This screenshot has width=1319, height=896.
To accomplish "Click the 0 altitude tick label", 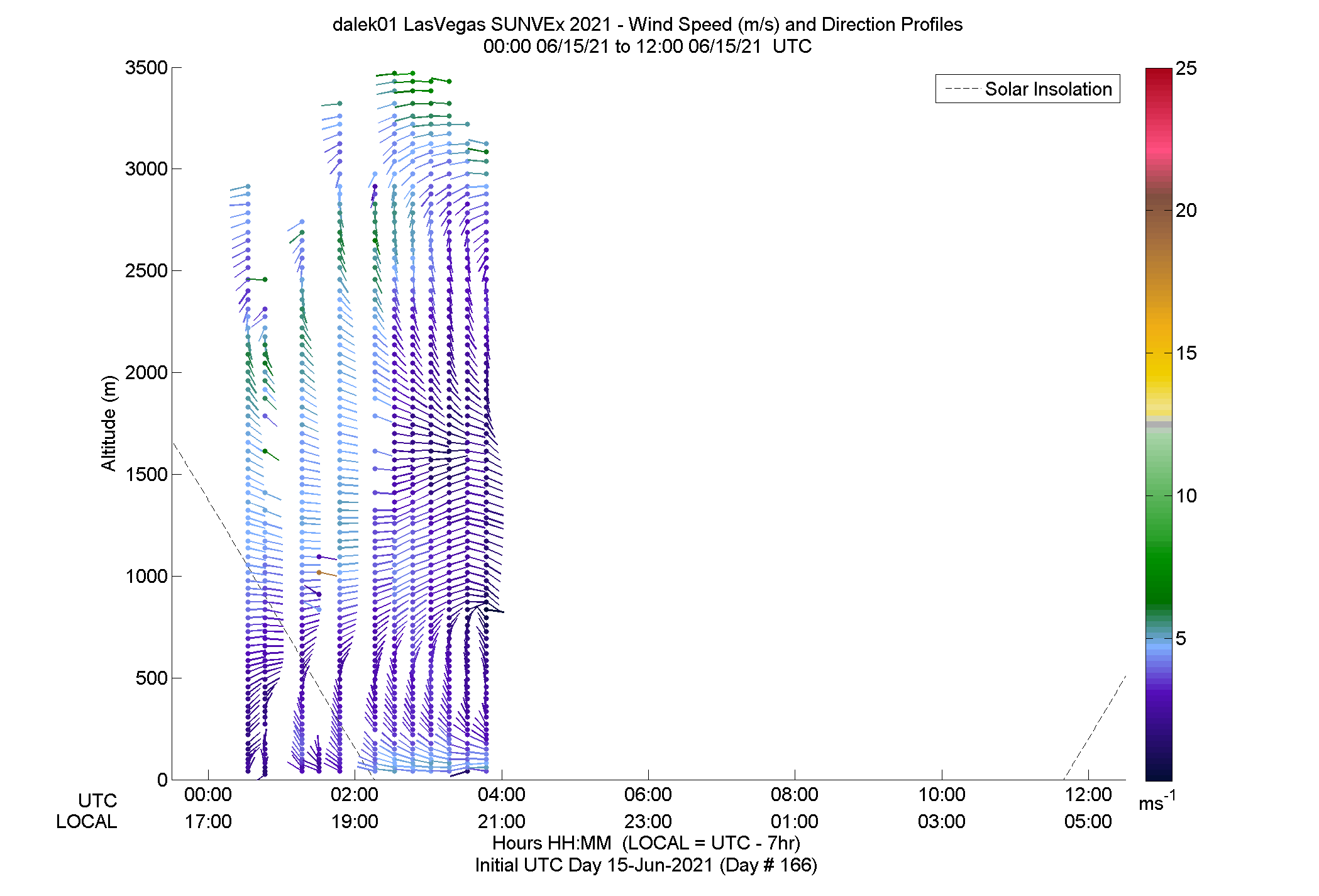I will [162, 780].
